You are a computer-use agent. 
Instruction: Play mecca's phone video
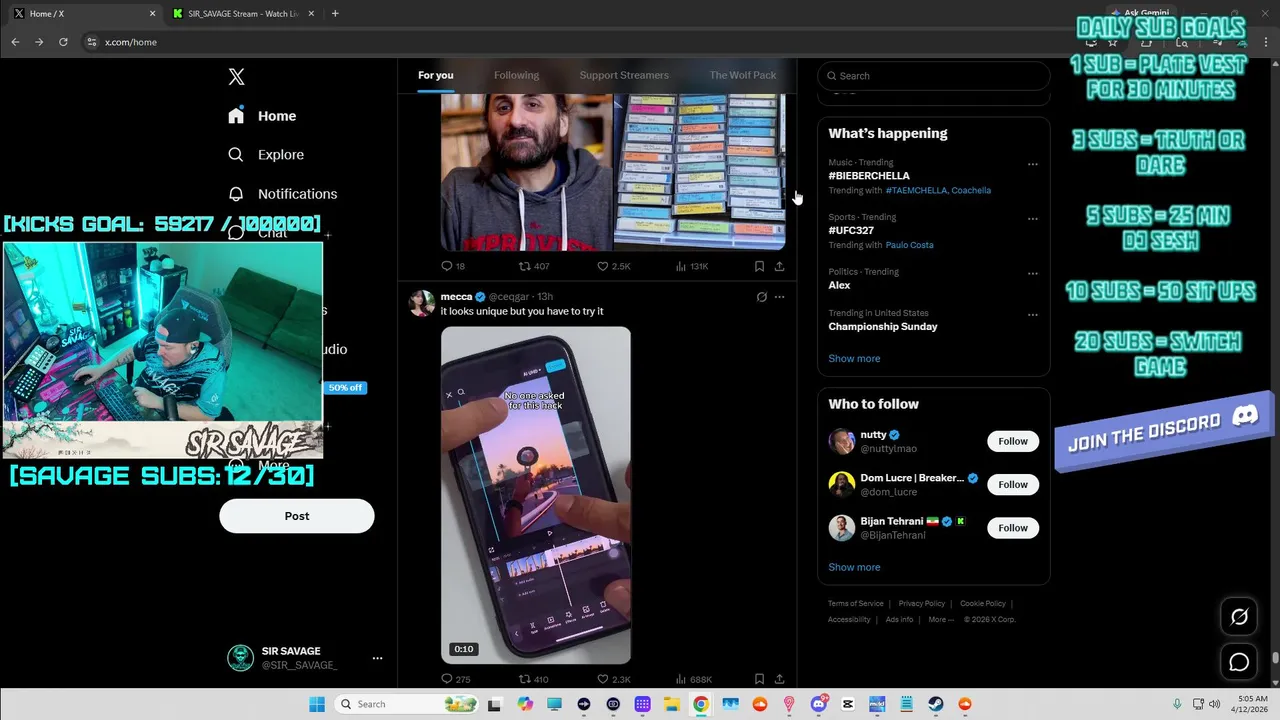pos(536,495)
